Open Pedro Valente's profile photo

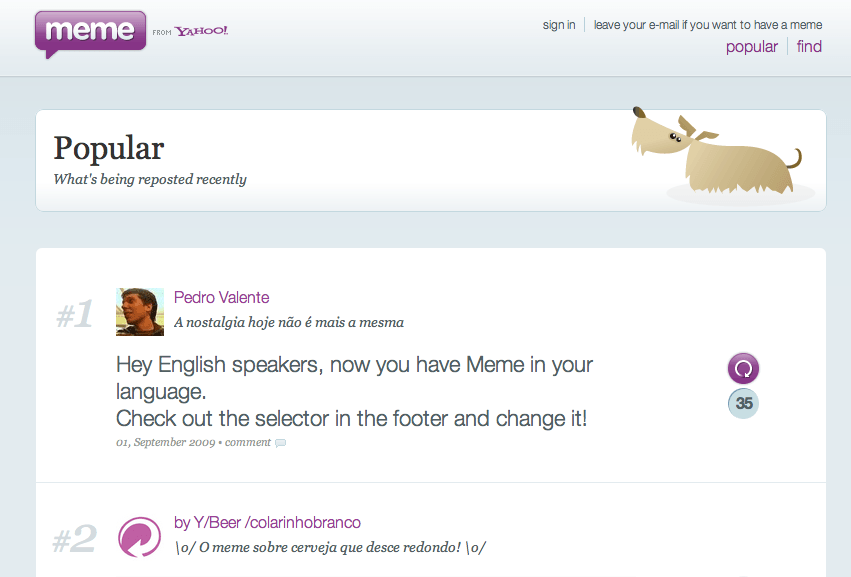(140, 312)
